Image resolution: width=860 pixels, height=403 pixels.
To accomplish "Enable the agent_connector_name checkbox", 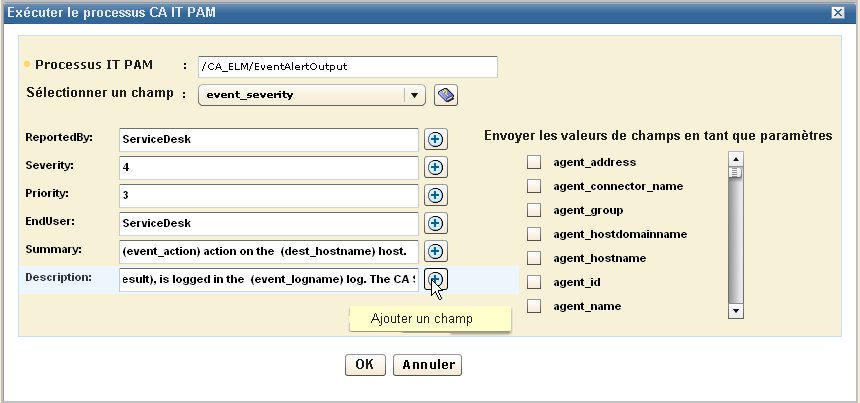I will point(534,186).
